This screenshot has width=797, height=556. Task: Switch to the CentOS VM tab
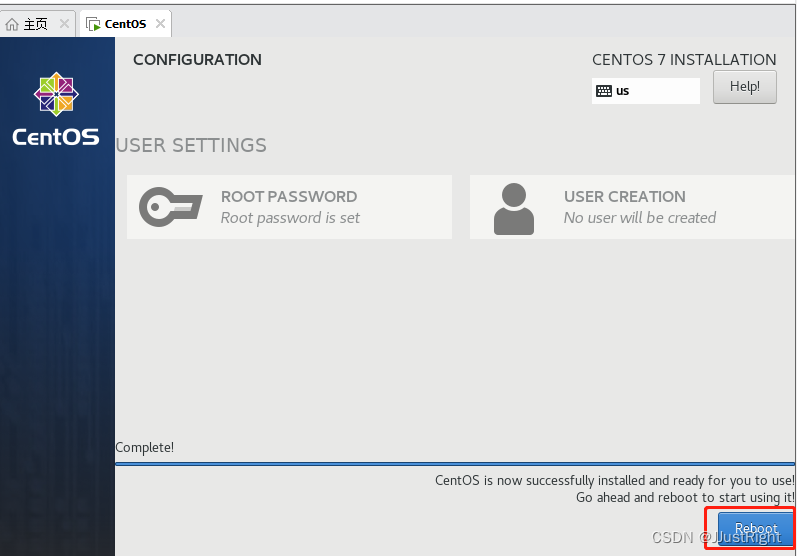tap(126, 24)
